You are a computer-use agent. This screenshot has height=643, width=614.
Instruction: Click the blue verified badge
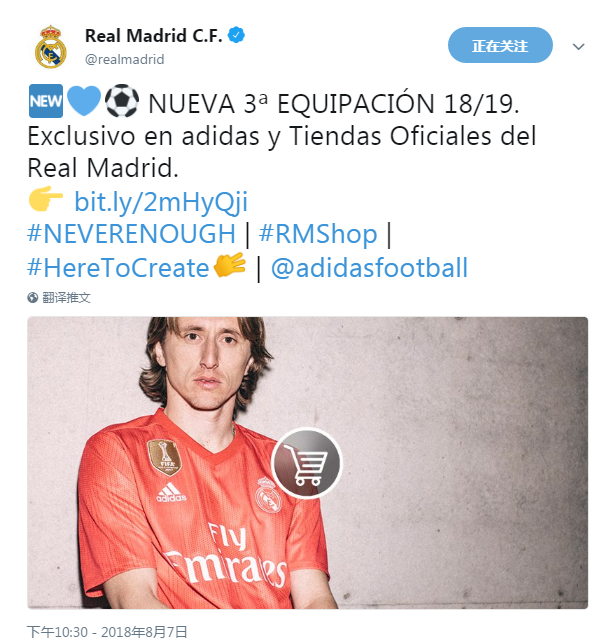pyautogui.click(x=236, y=35)
